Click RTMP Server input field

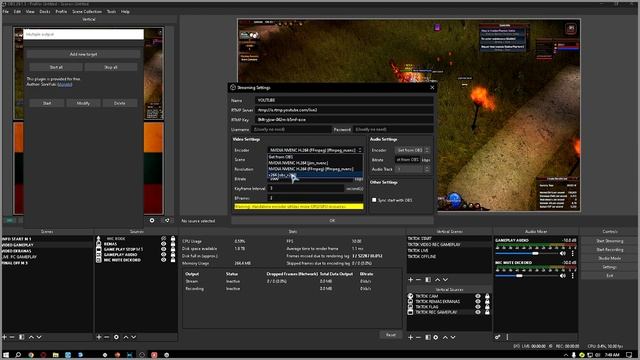tap(344, 110)
